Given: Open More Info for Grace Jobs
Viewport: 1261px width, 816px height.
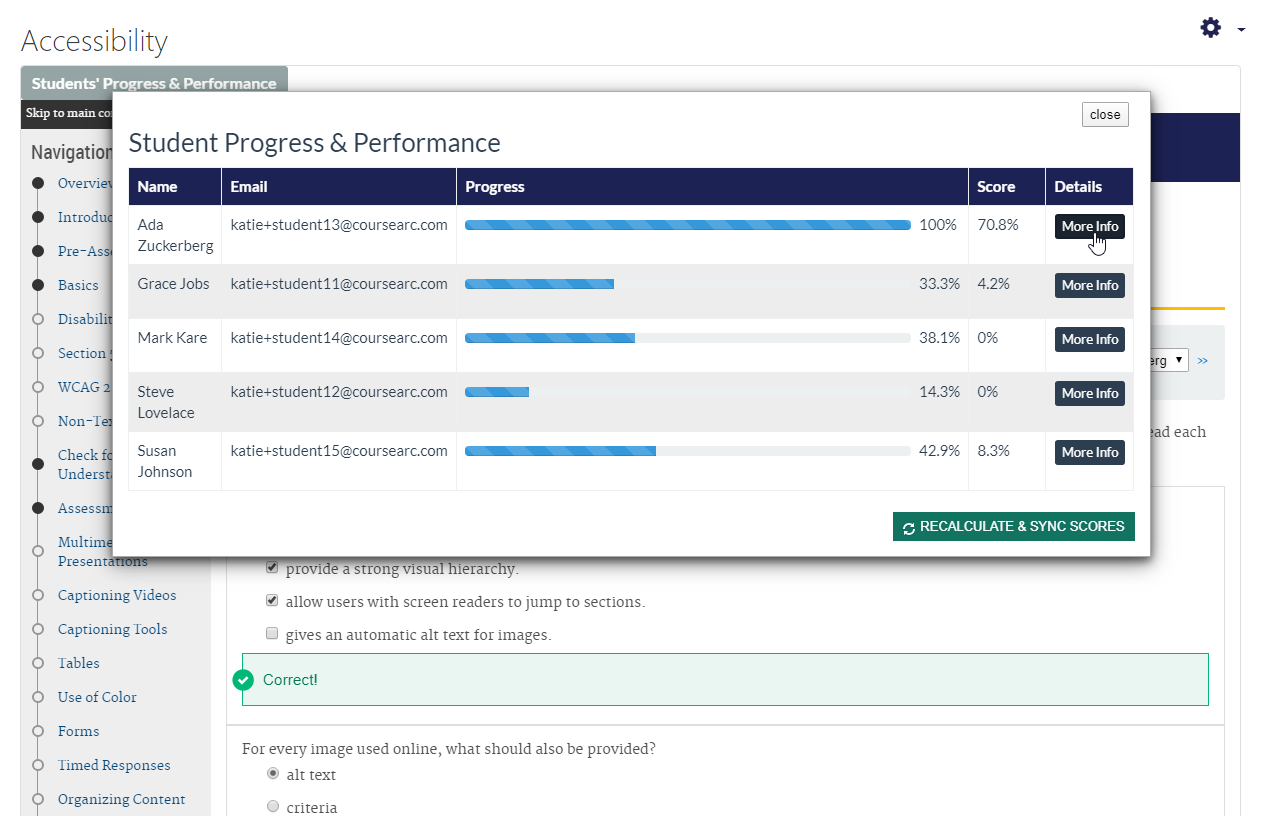Looking at the screenshot, I should coord(1090,285).
